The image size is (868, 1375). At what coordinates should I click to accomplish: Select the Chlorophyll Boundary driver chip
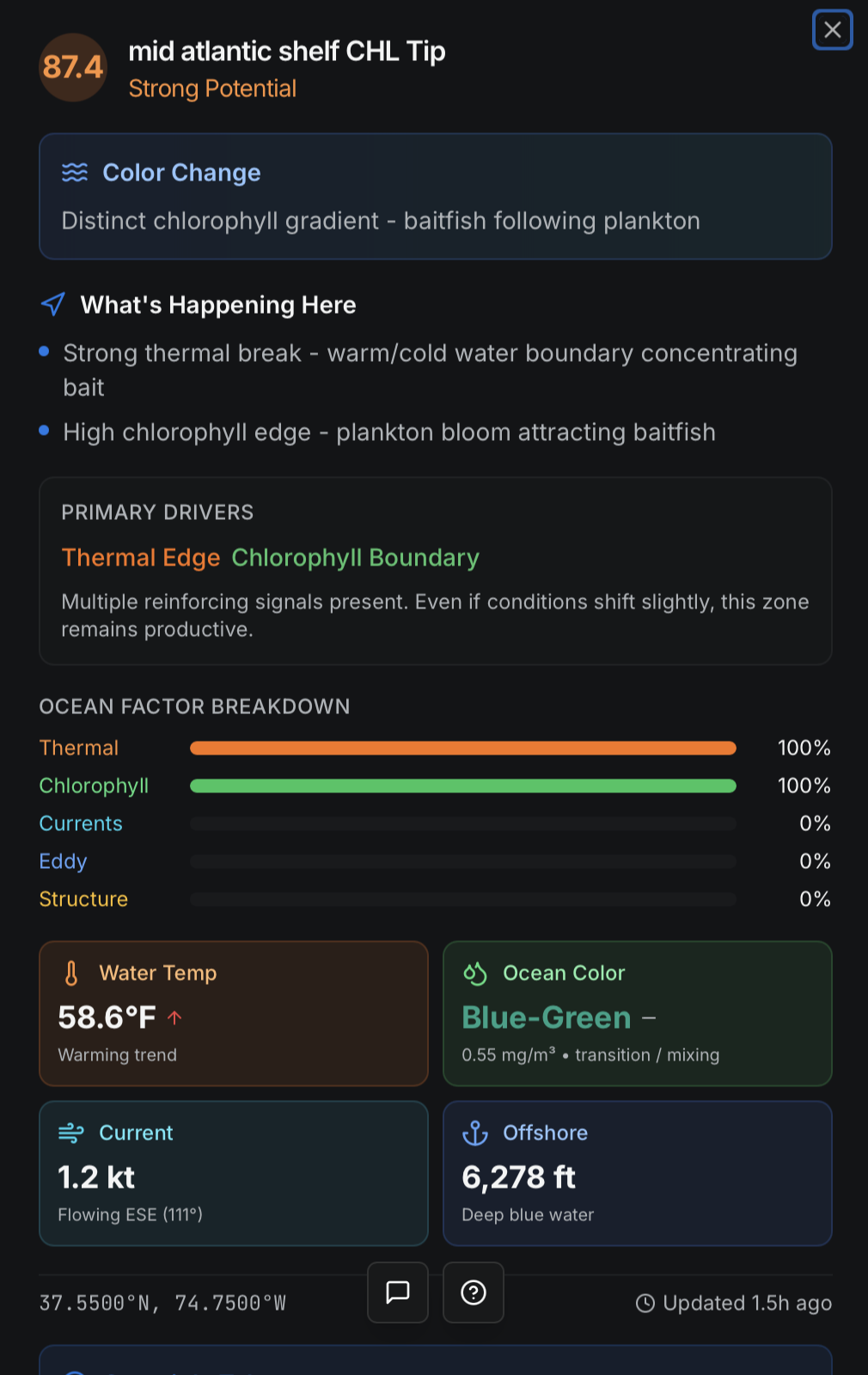click(355, 558)
